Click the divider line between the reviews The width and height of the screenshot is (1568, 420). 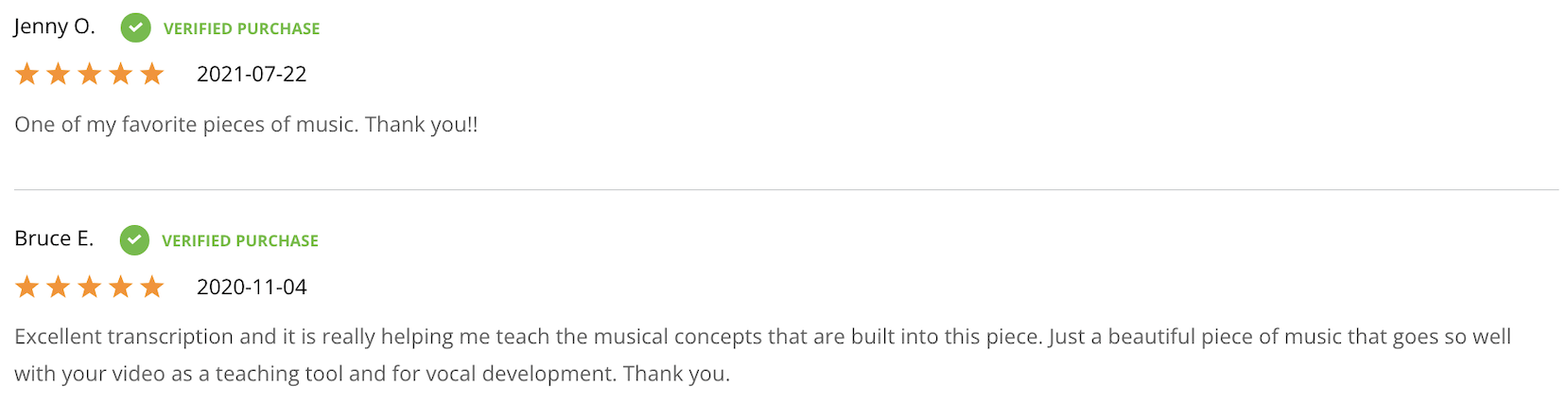[x=786, y=189]
